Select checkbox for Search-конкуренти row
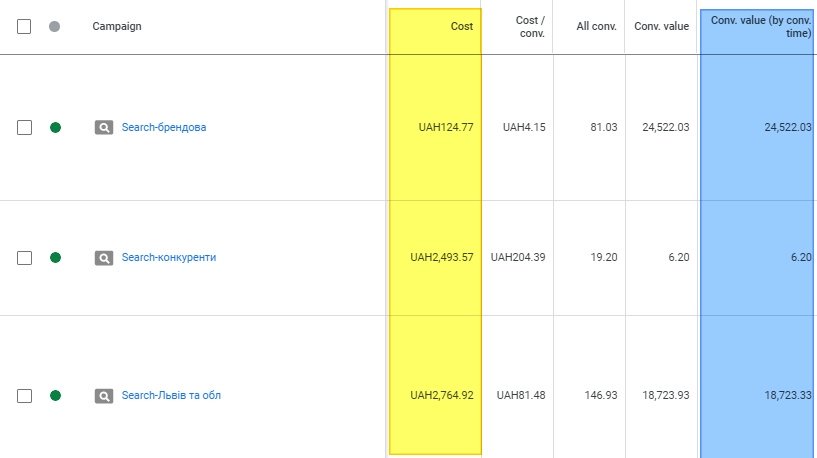The image size is (817, 458). point(24,258)
